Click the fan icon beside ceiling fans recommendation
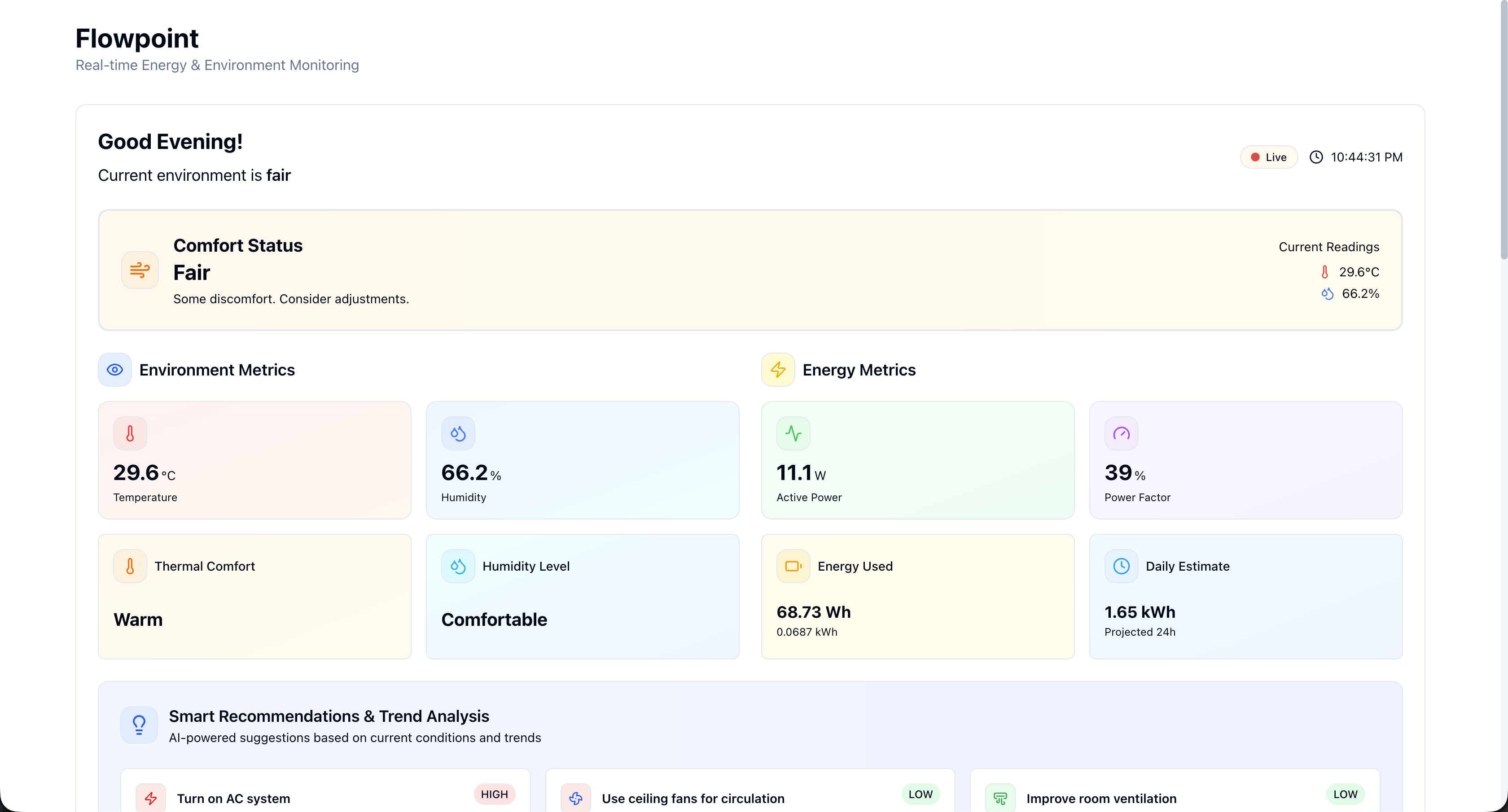This screenshot has width=1508, height=812. tap(576, 798)
